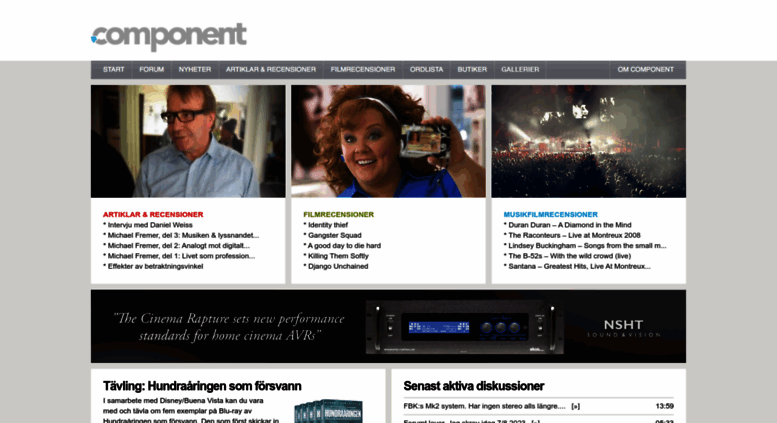The width and height of the screenshot is (777, 423).
Task: Open FILMRECENSIONER from the top menu
Action: tap(363, 69)
